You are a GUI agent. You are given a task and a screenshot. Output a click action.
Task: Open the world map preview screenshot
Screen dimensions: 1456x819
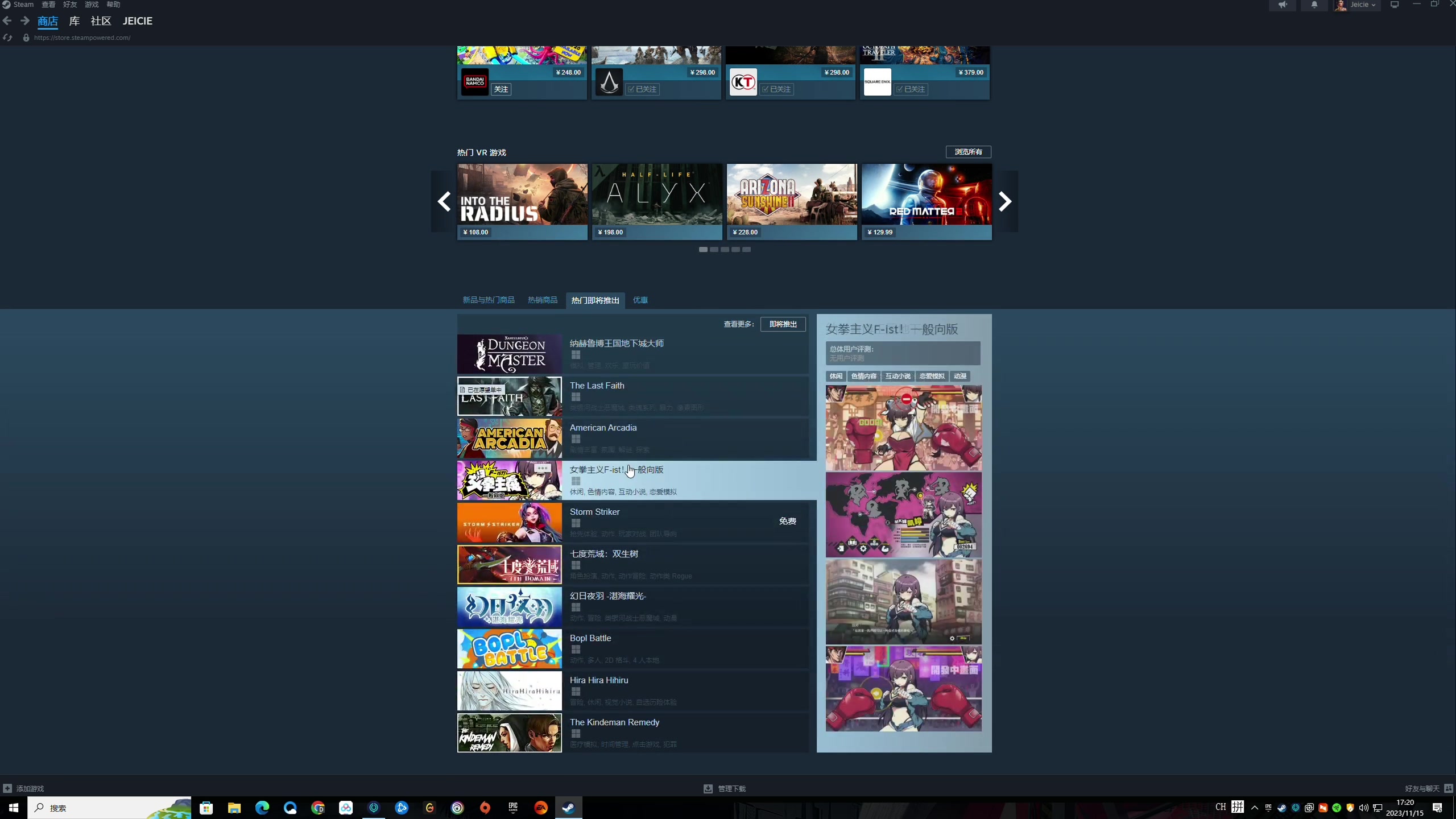coord(903,515)
